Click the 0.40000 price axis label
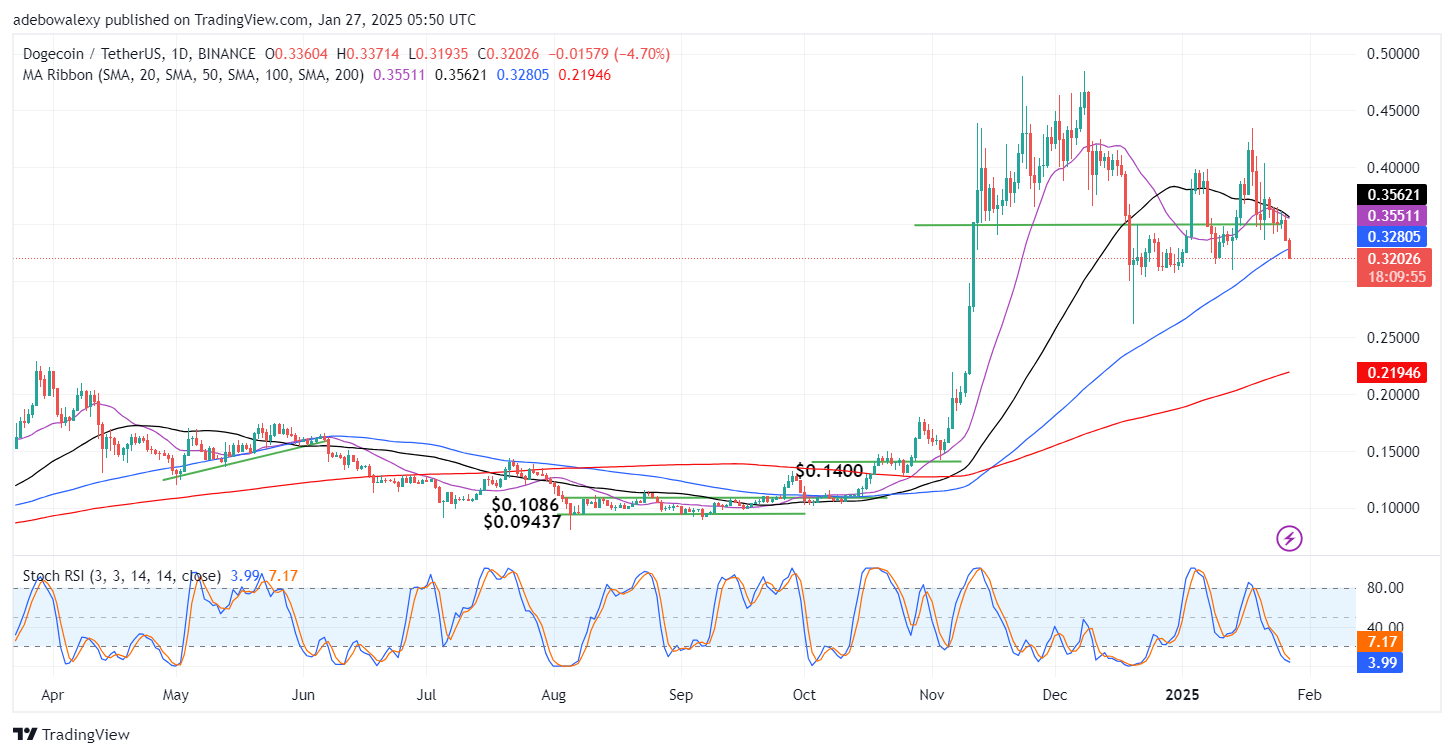The width and height of the screenshot is (1454, 756). [x=1393, y=167]
